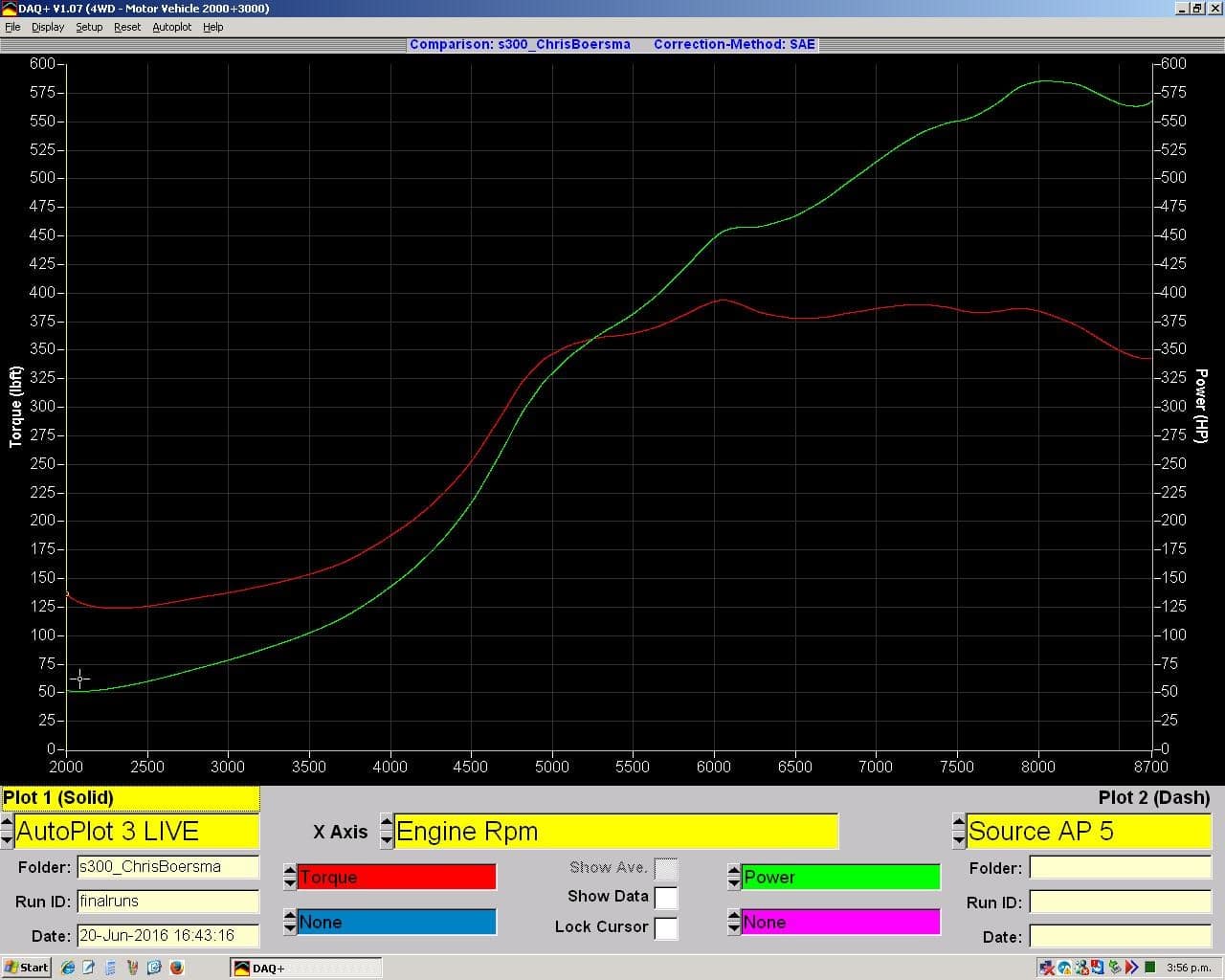Click the Plot 1 Run ID field
Screen dimensions: 1225x980
pos(167,902)
